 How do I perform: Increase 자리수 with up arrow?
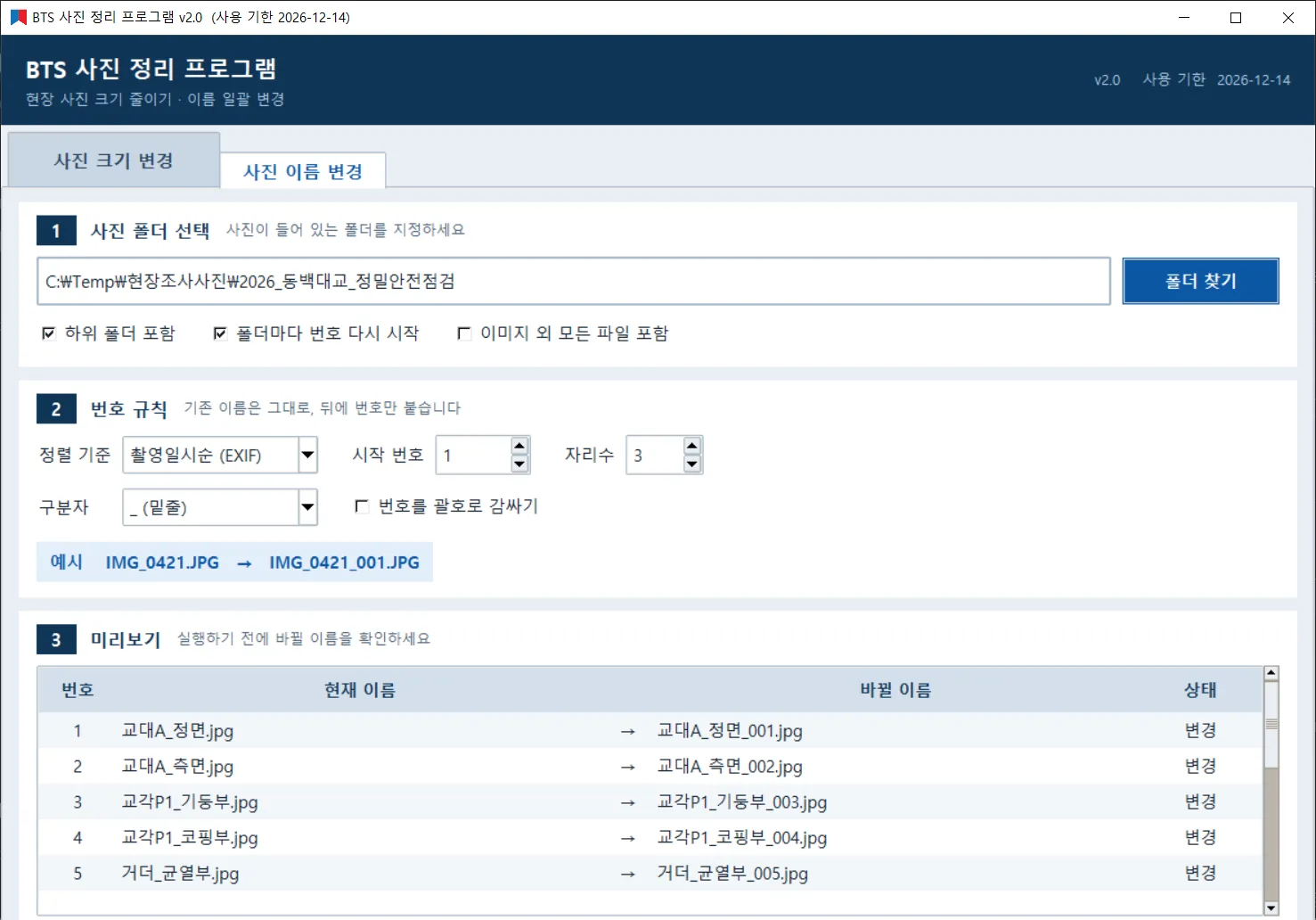(x=692, y=446)
